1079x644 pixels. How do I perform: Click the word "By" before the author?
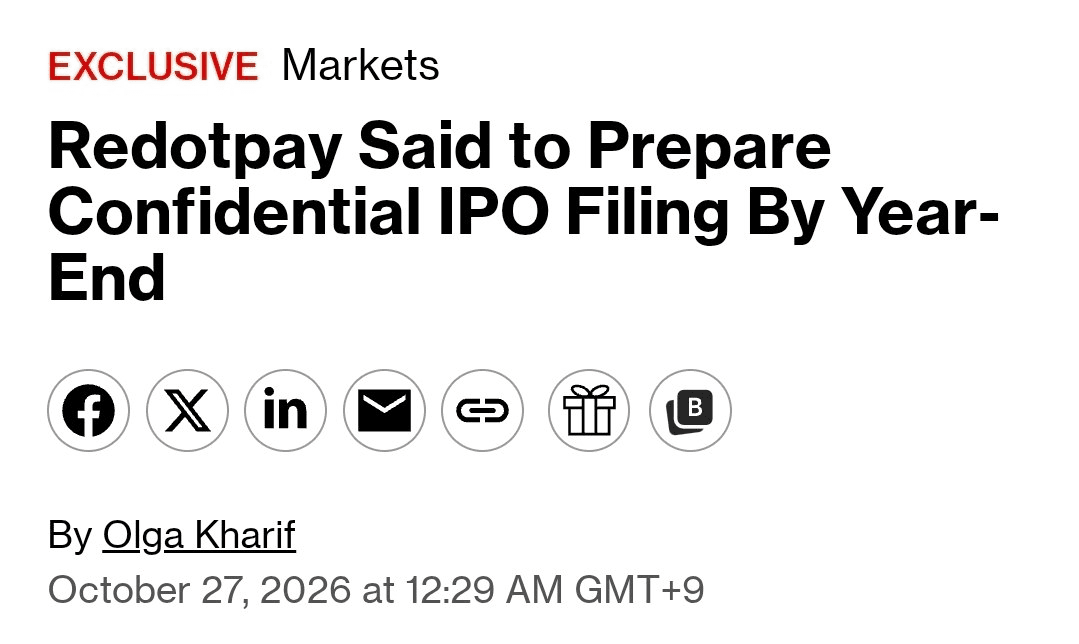point(70,535)
